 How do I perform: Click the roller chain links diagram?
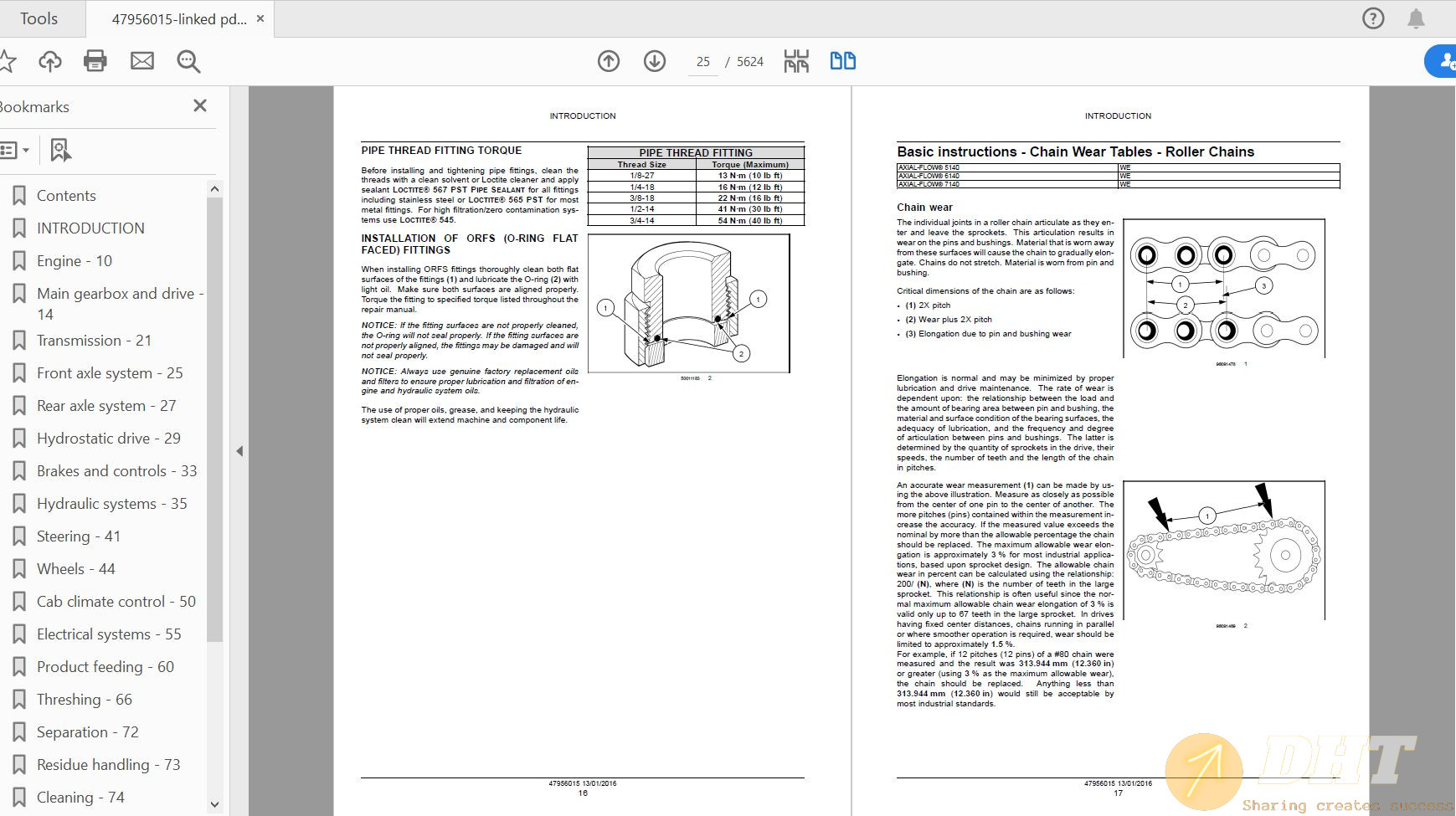(x=1224, y=289)
